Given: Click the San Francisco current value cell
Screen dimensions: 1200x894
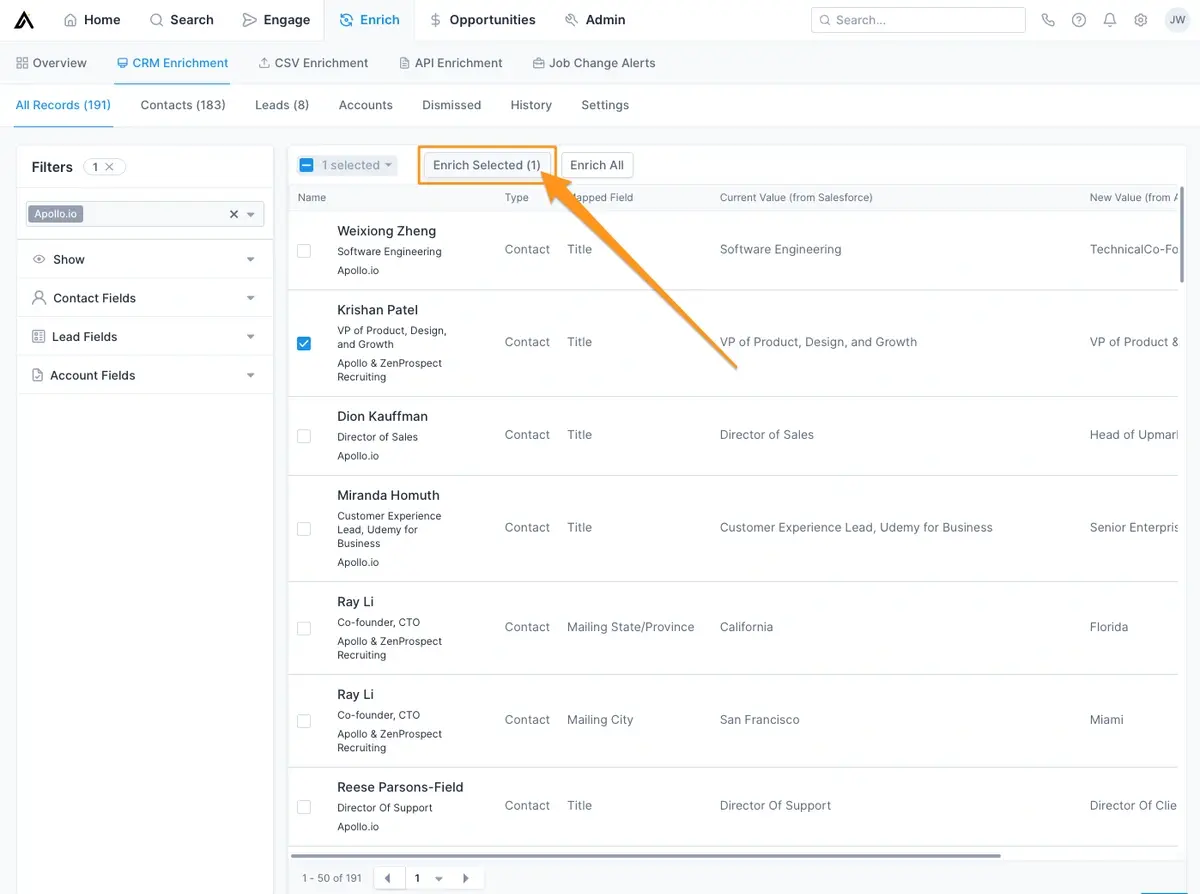Looking at the screenshot, I should tap(759, 720).
